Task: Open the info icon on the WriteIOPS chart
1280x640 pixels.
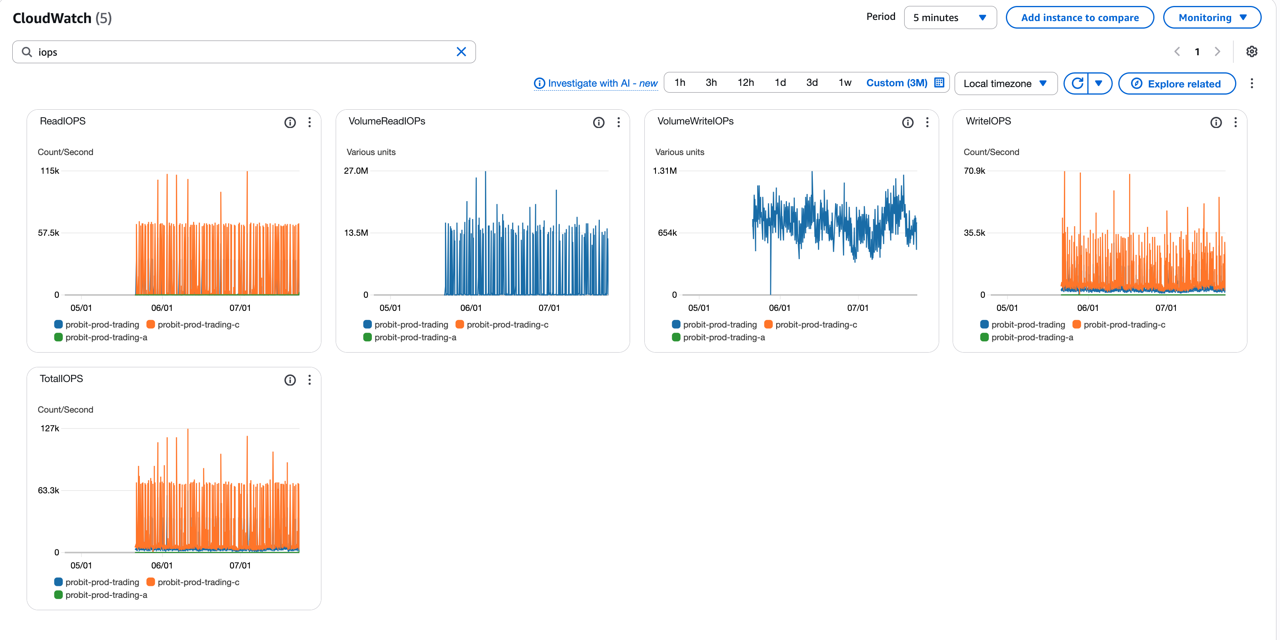Action: [1215, 121]
